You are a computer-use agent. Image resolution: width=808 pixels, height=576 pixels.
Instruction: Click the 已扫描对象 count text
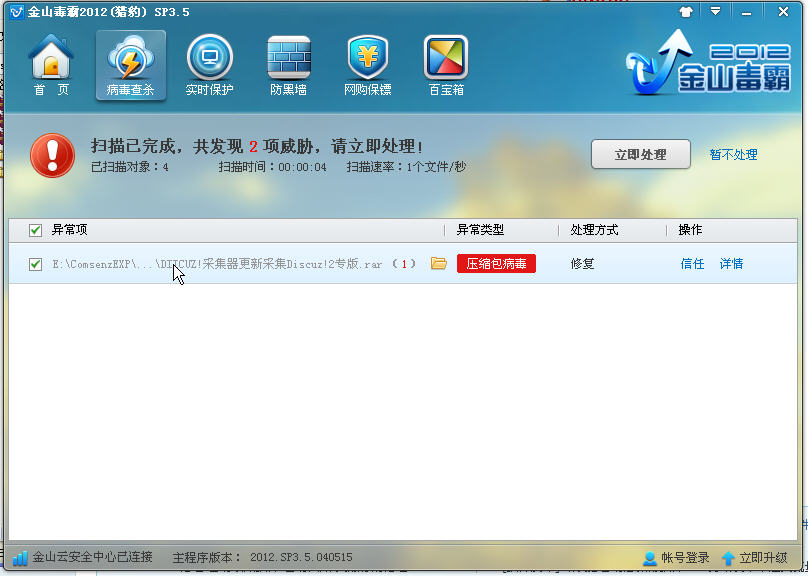pos(130,167)
